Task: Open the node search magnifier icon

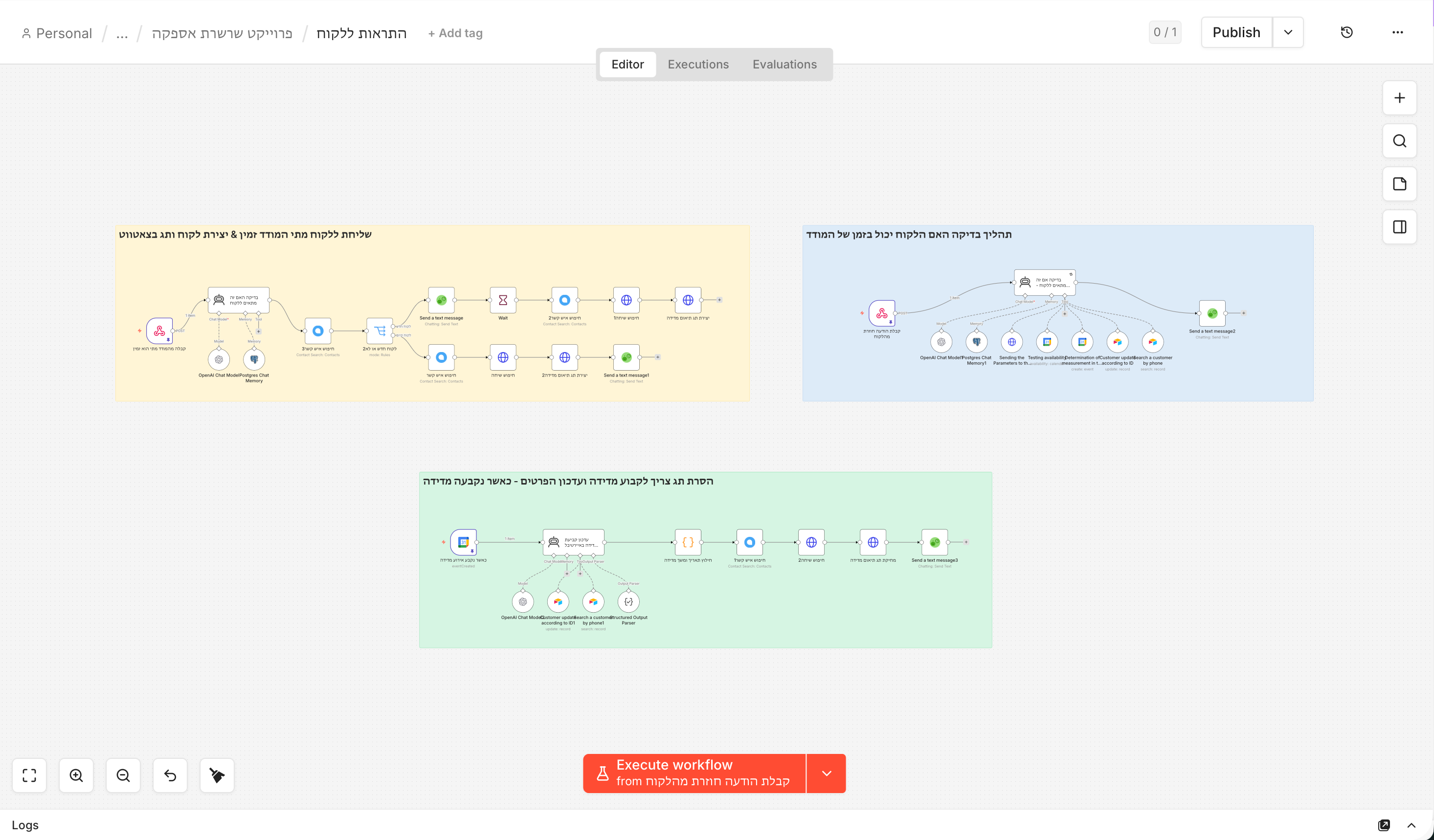Action: pyautogui.click(x=1399, y=141)
